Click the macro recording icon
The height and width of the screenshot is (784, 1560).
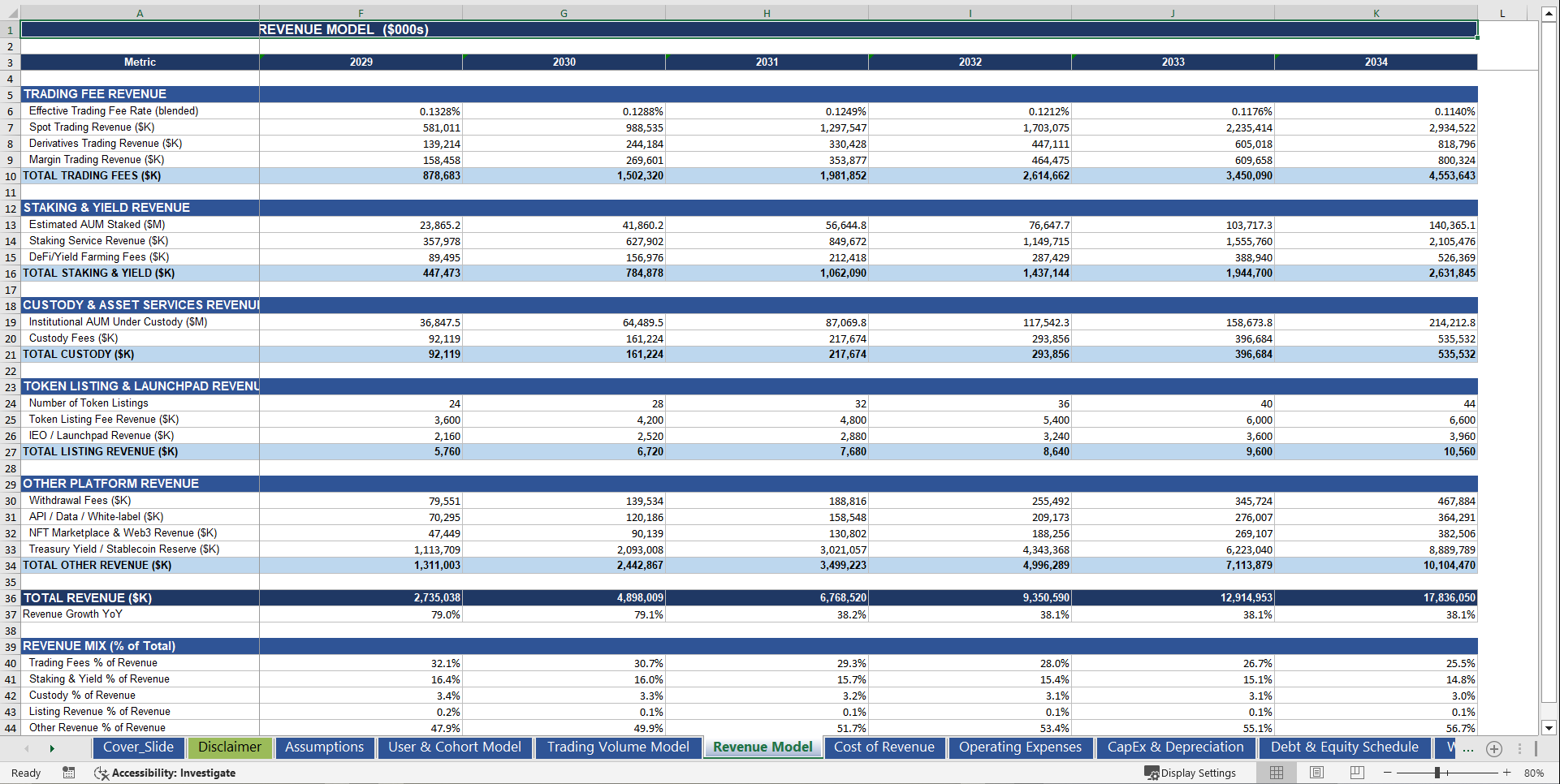pos(69,773)
